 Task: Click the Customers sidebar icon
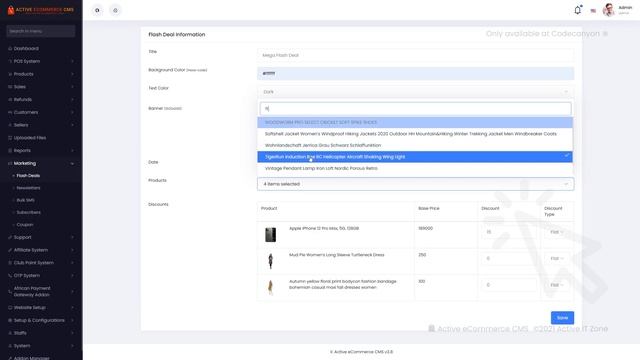[x=10, y=112]
